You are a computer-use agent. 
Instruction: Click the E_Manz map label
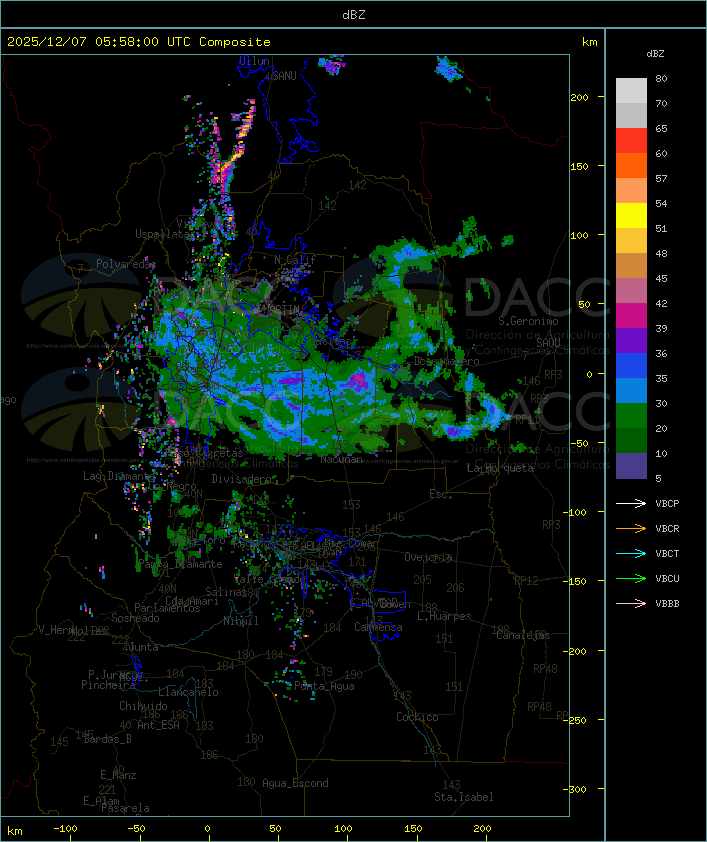pos(118,775)
